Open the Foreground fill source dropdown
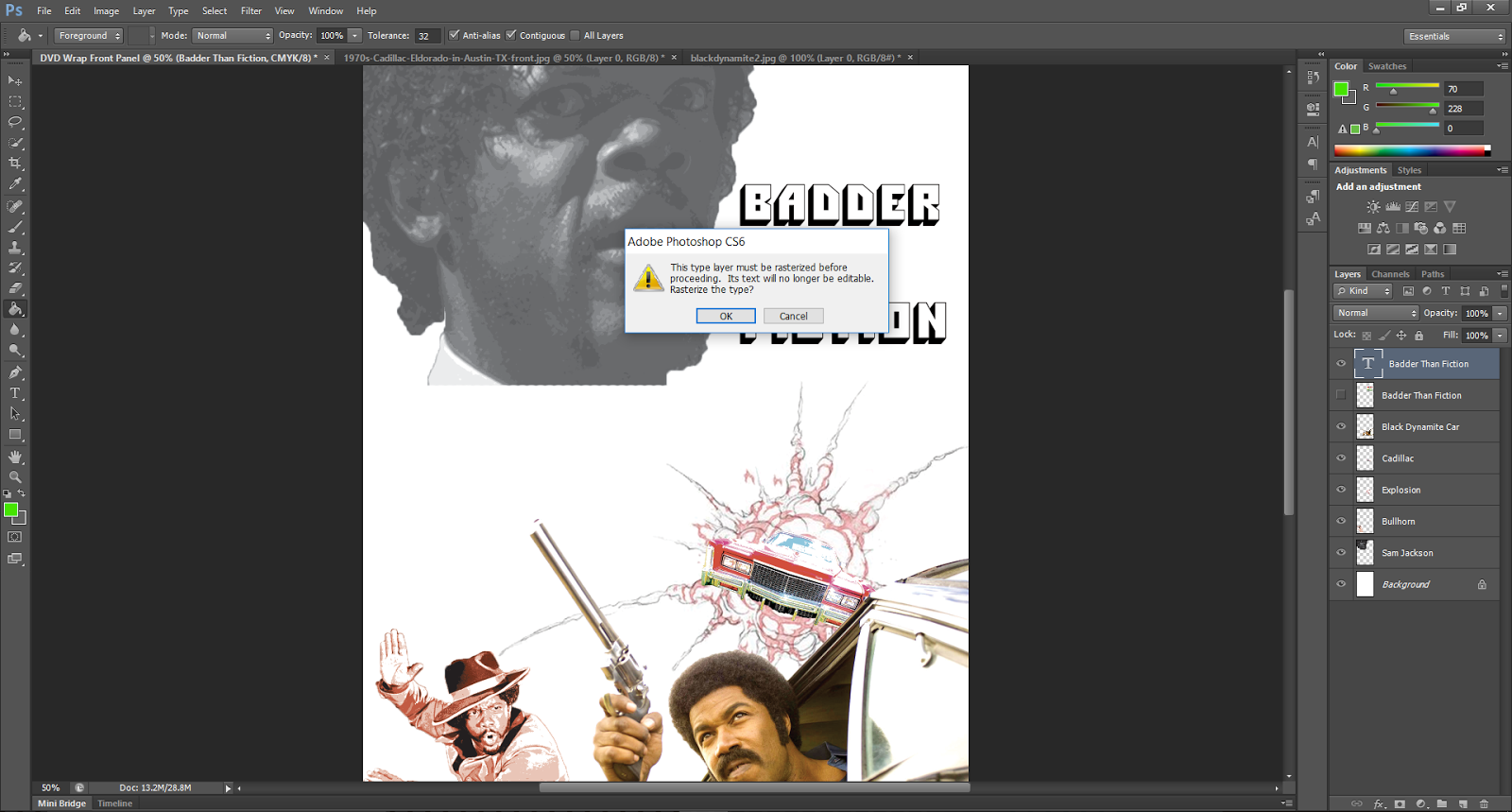Viewport: 1512px width, 812px height. pos(89,36)
